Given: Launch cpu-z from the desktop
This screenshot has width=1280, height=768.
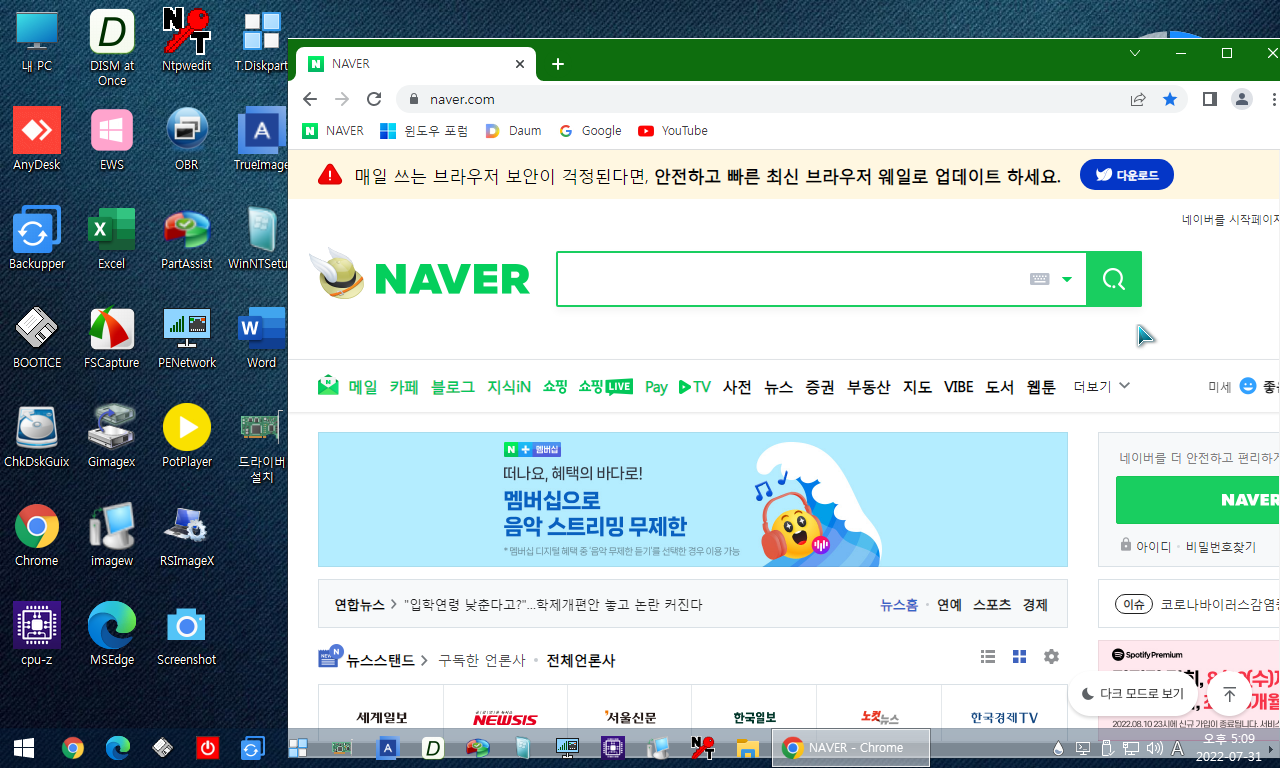Looking at the screenshot, I should (x=37, y=634).
